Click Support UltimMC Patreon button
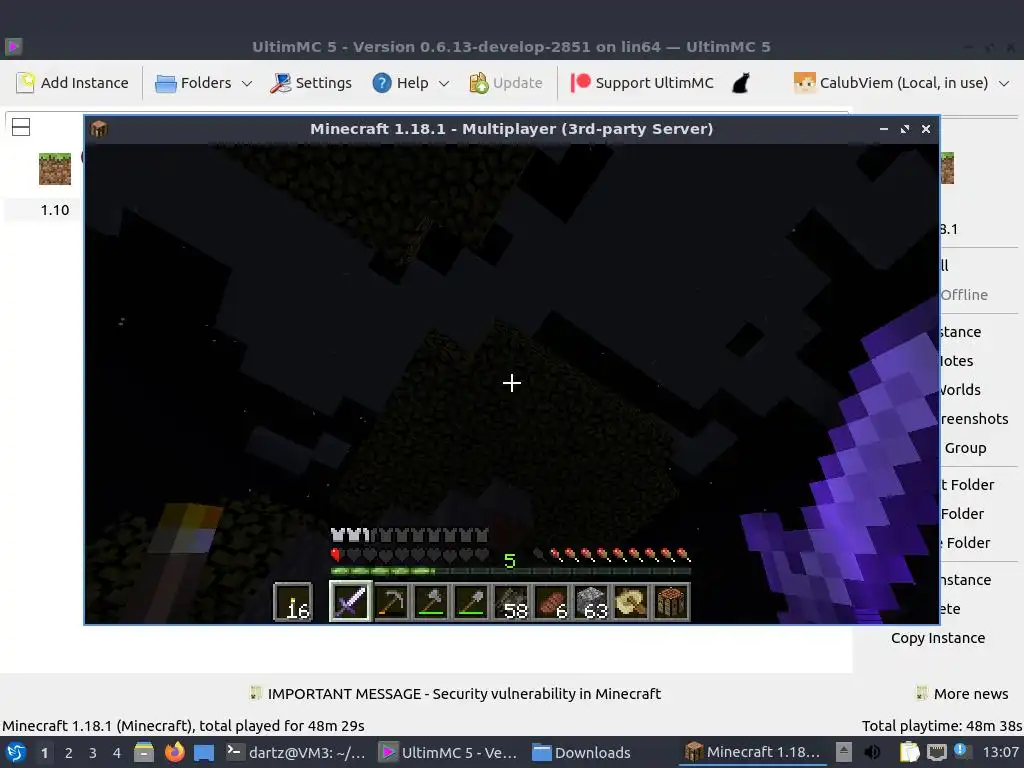The height and width of the screenshot is (768, 1024). coord(641,83)
